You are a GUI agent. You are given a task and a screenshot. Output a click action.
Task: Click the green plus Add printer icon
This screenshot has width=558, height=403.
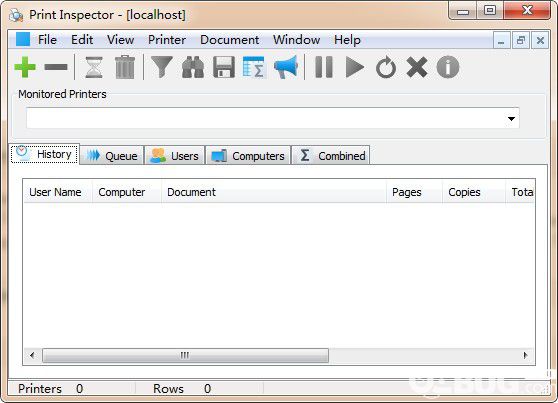tap(25, 67)
